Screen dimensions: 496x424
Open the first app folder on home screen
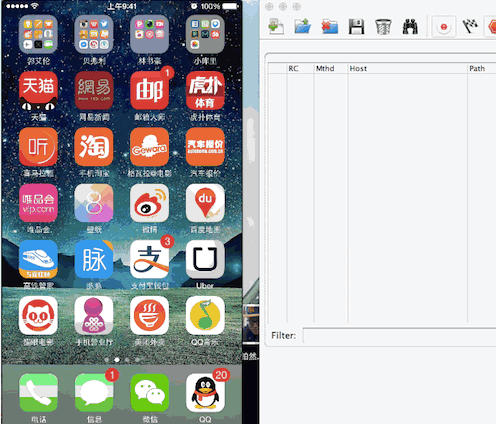pos(38,34)
